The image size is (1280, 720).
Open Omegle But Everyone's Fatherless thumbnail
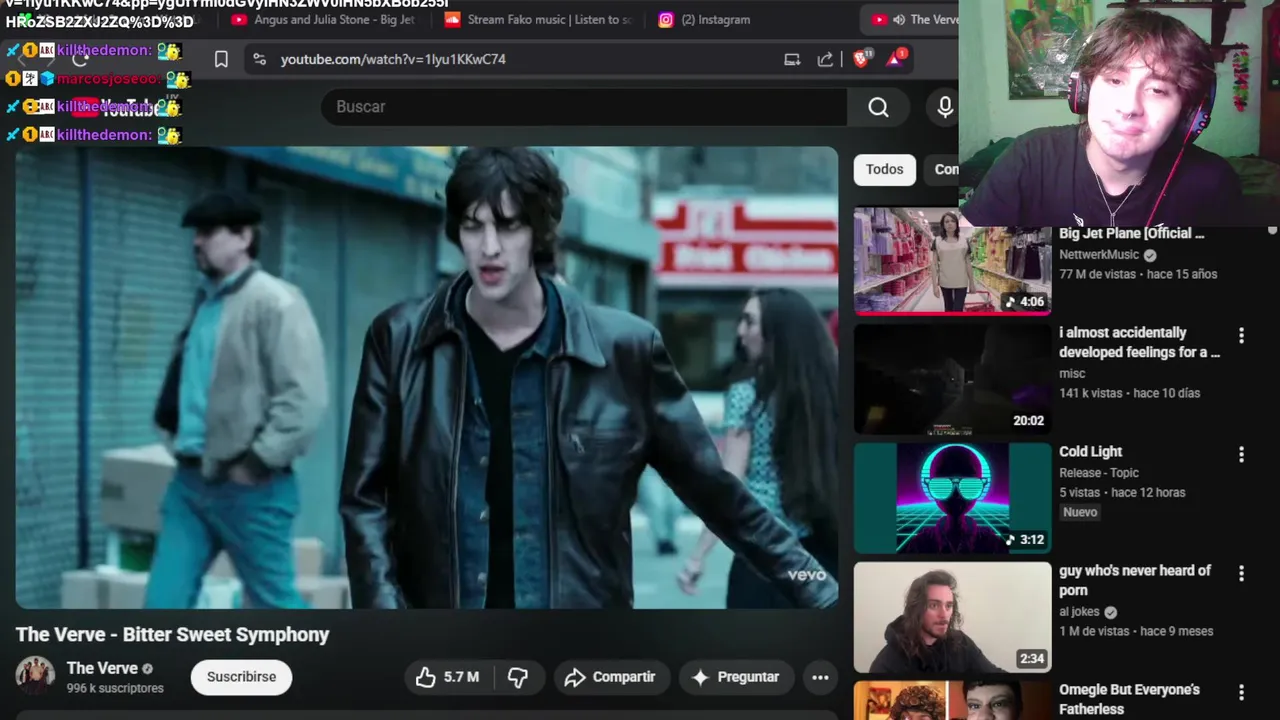click(952, 700)
